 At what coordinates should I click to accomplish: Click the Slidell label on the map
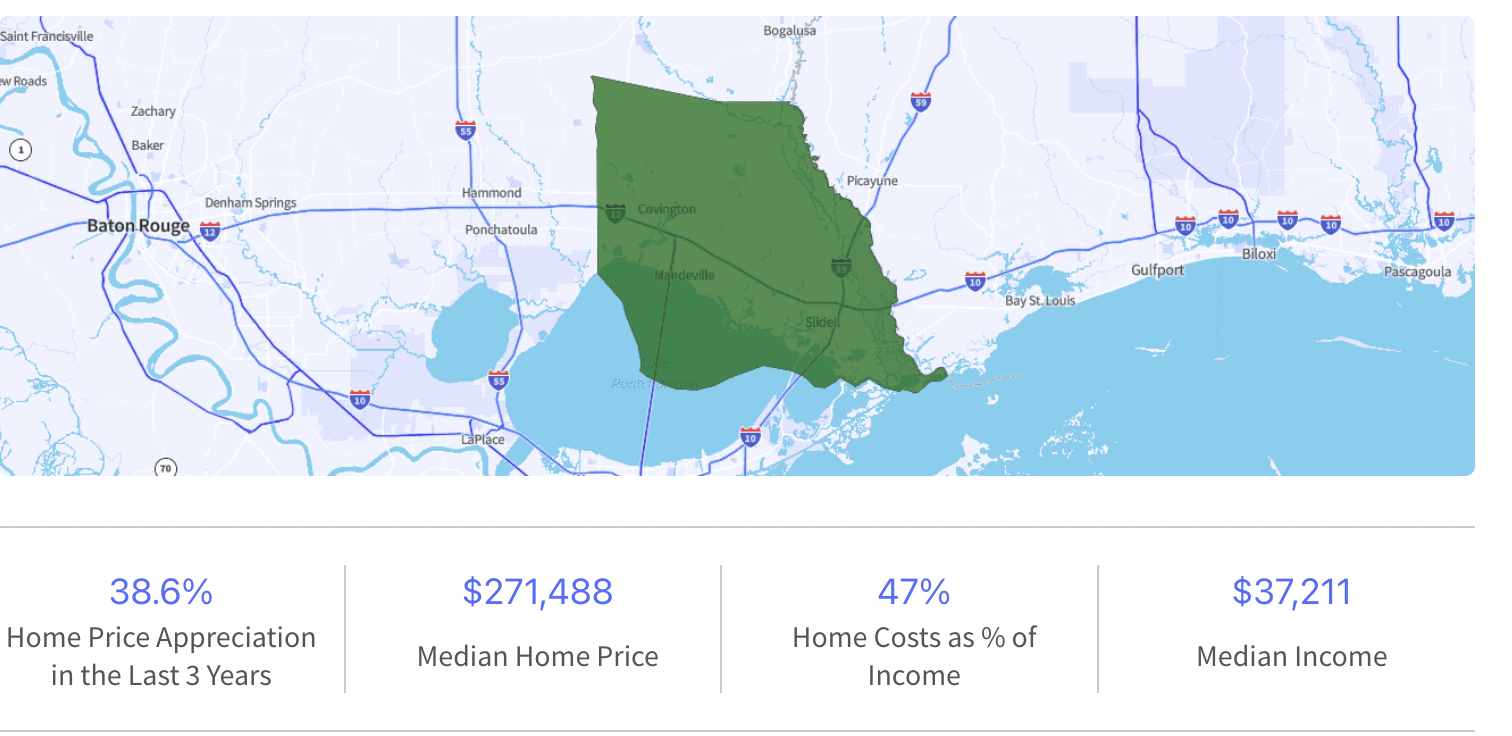coord(823,322)
